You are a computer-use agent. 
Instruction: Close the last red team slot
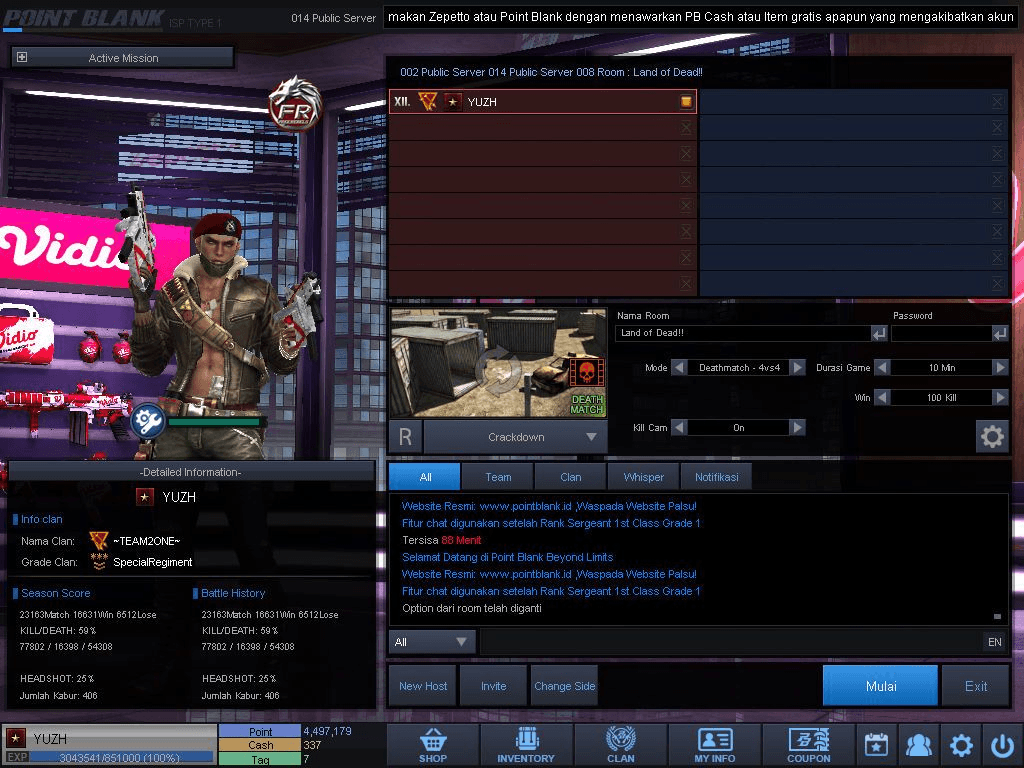686,283
